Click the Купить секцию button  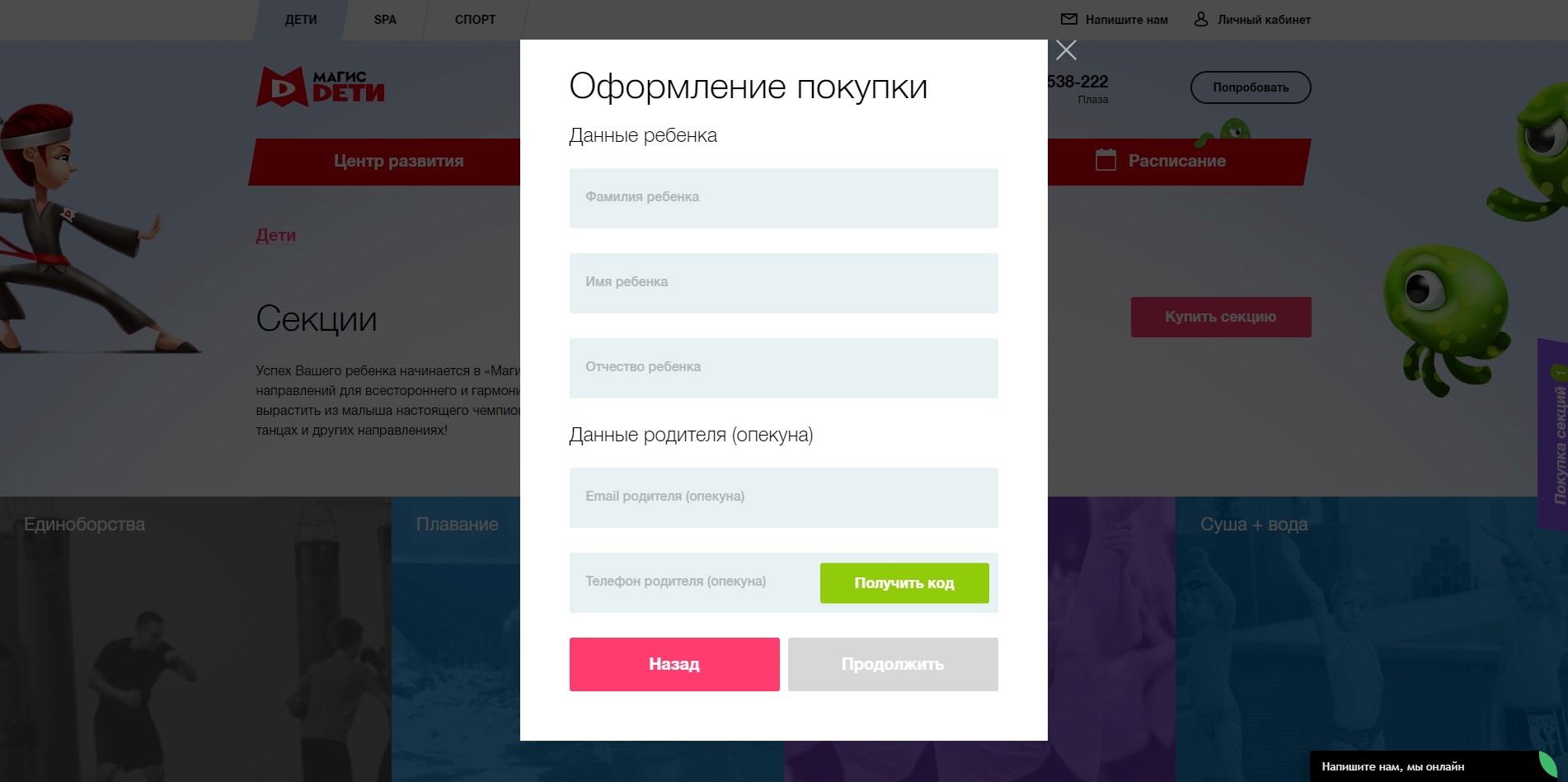[x=1221, y=317]
